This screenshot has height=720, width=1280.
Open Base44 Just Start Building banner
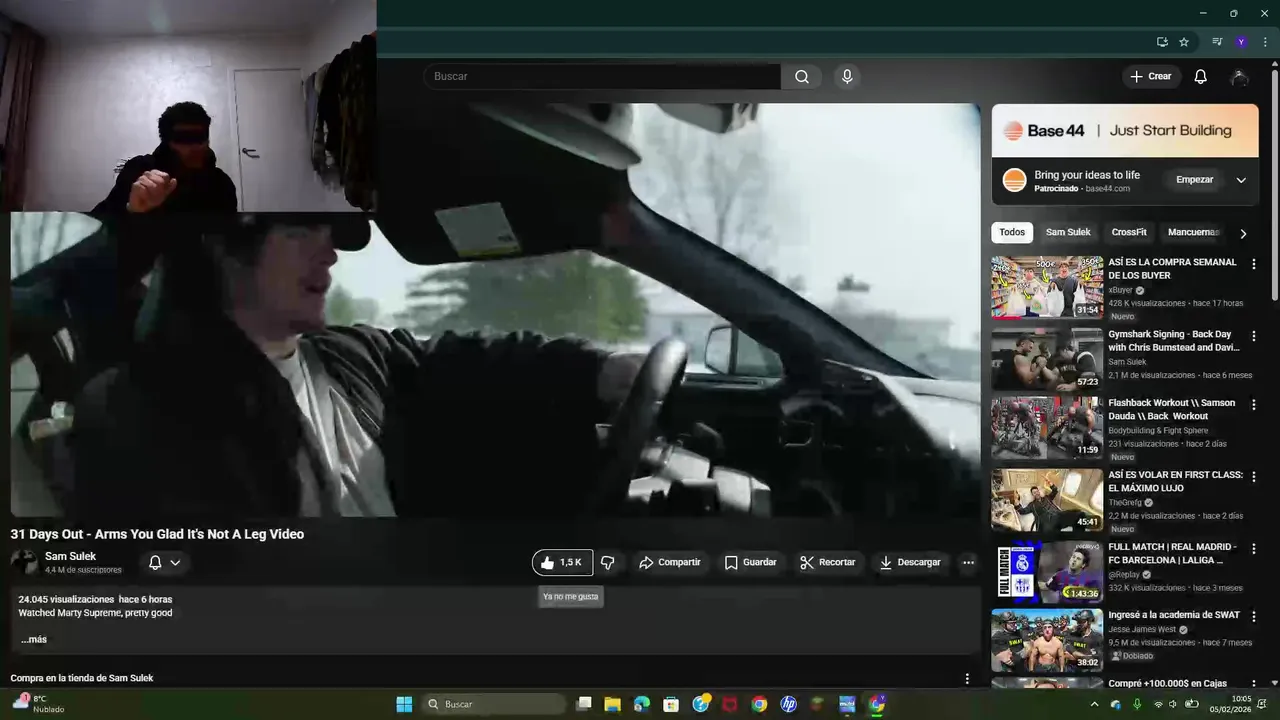click(x=1125, y=131)
